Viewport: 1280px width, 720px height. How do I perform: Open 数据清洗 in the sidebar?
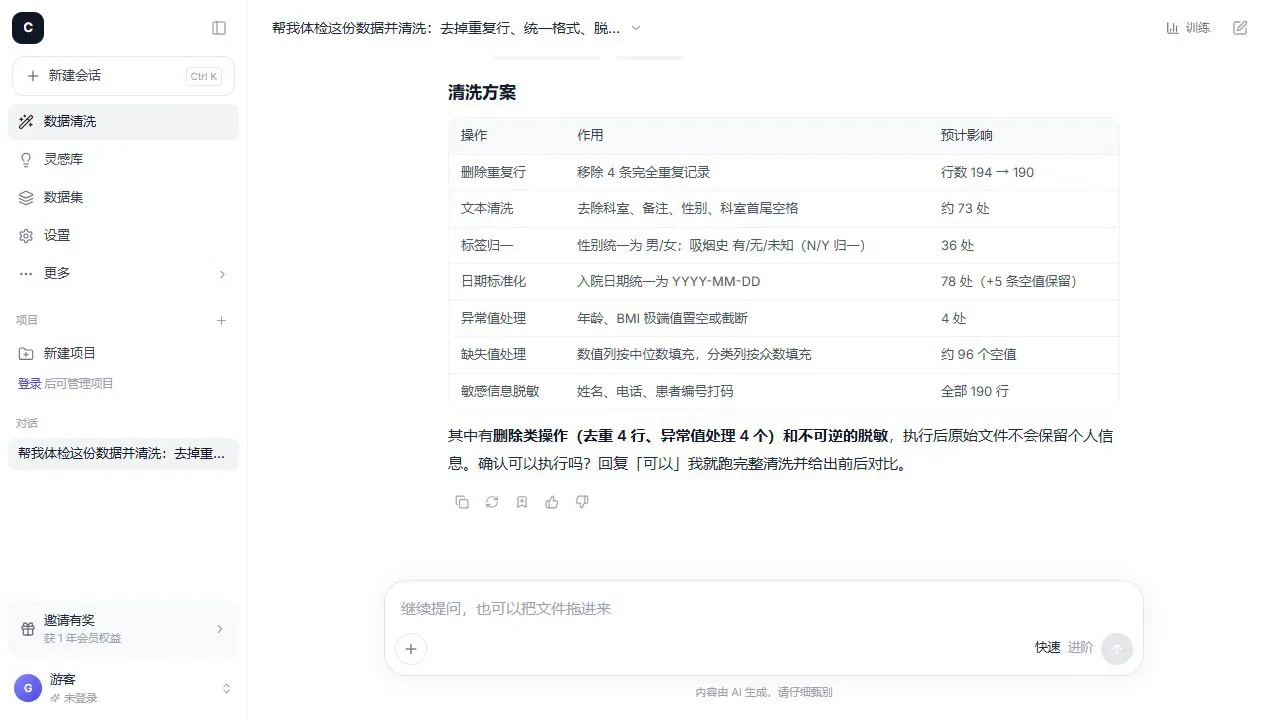pyautogui.click(x=124, y=122)
